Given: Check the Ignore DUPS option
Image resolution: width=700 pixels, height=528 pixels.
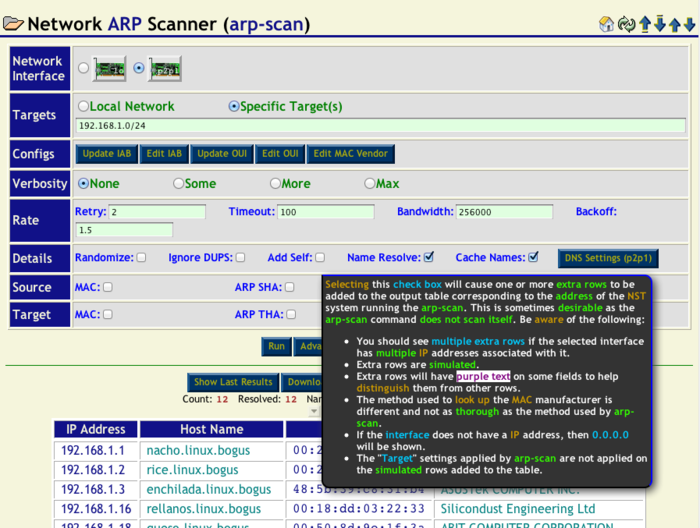Looking at the screenshot, I should (240, 257).
